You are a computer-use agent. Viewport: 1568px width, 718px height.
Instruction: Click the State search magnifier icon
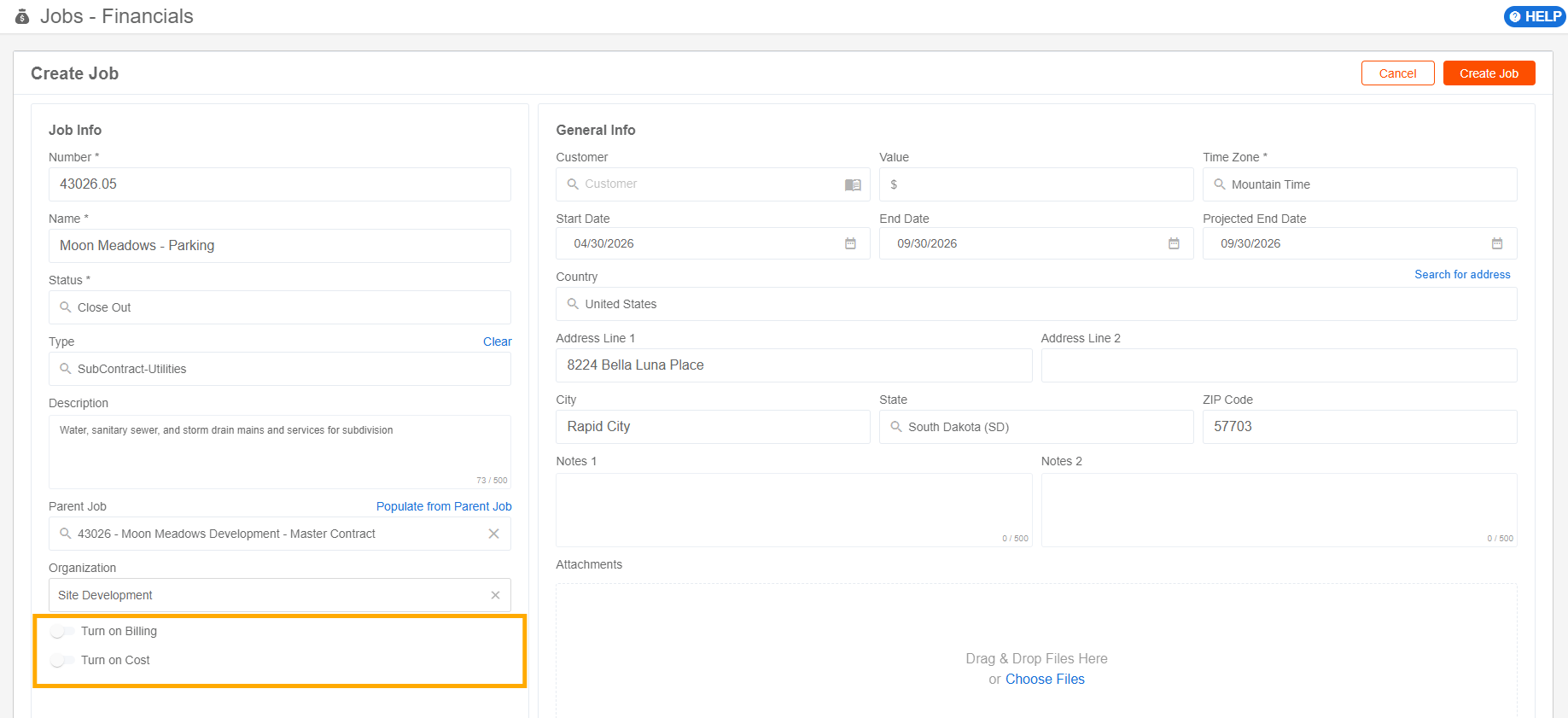896,427
